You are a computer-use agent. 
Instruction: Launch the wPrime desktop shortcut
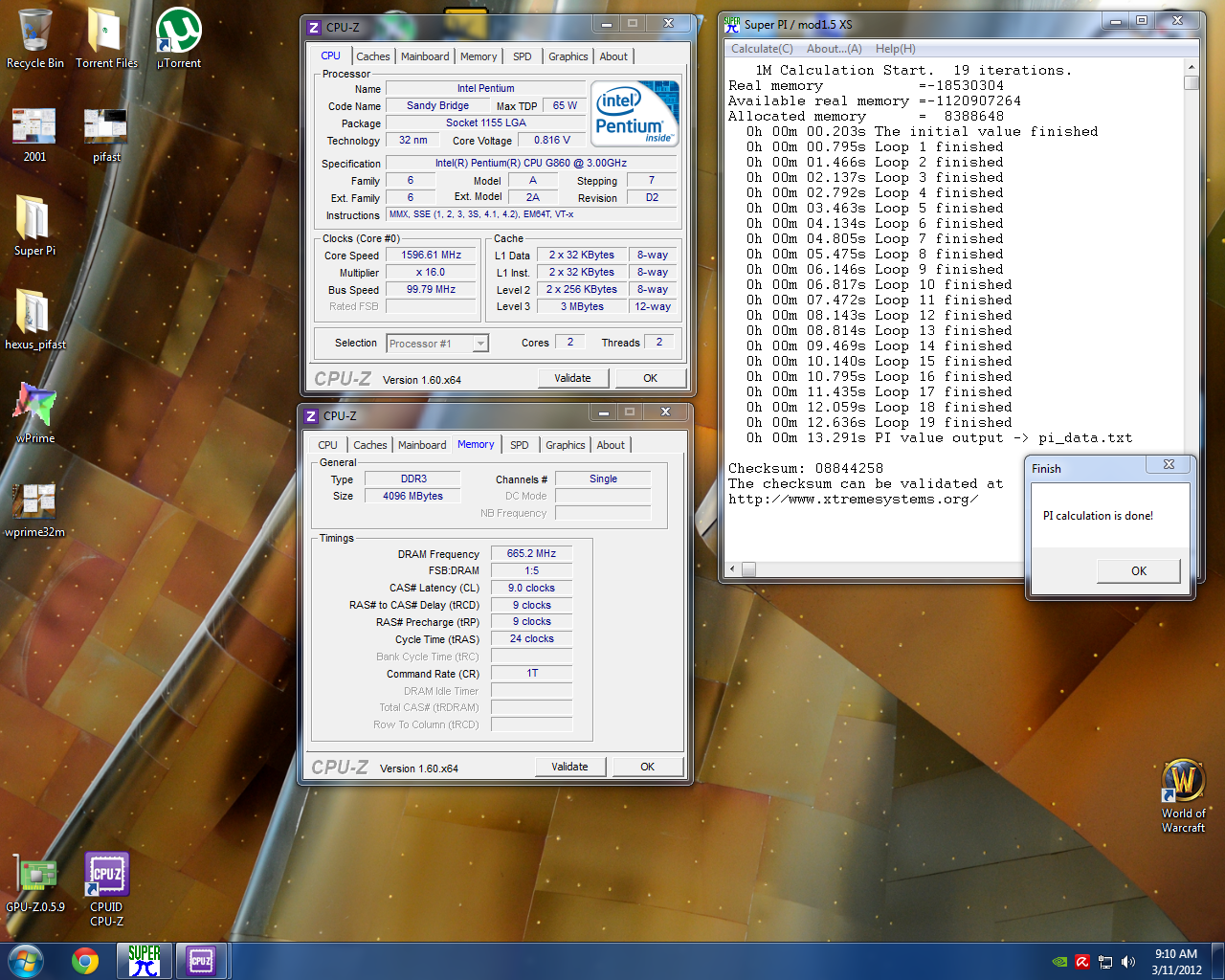(x=35, y=413)
